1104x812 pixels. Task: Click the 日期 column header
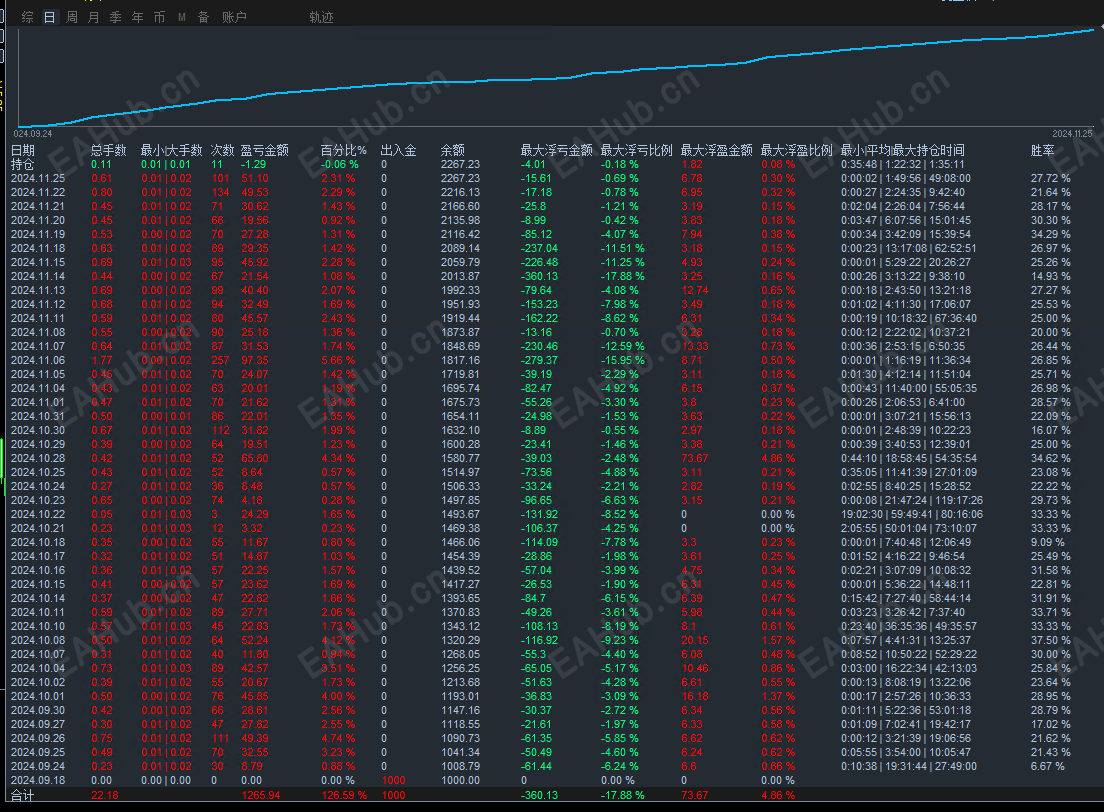(23, 150)
